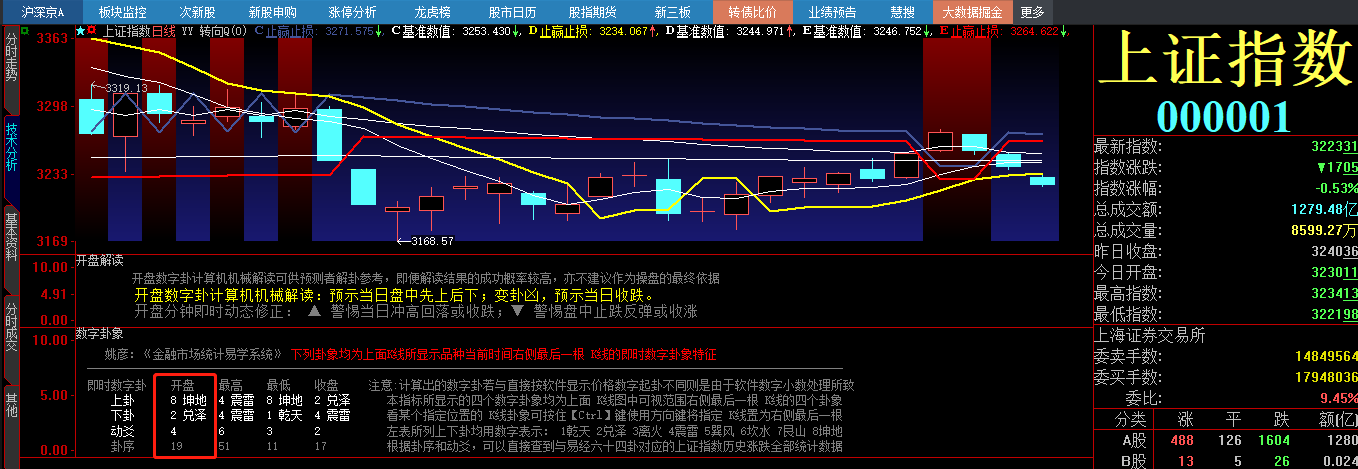Click the 3168.57 low price marker

coord(431,241)
